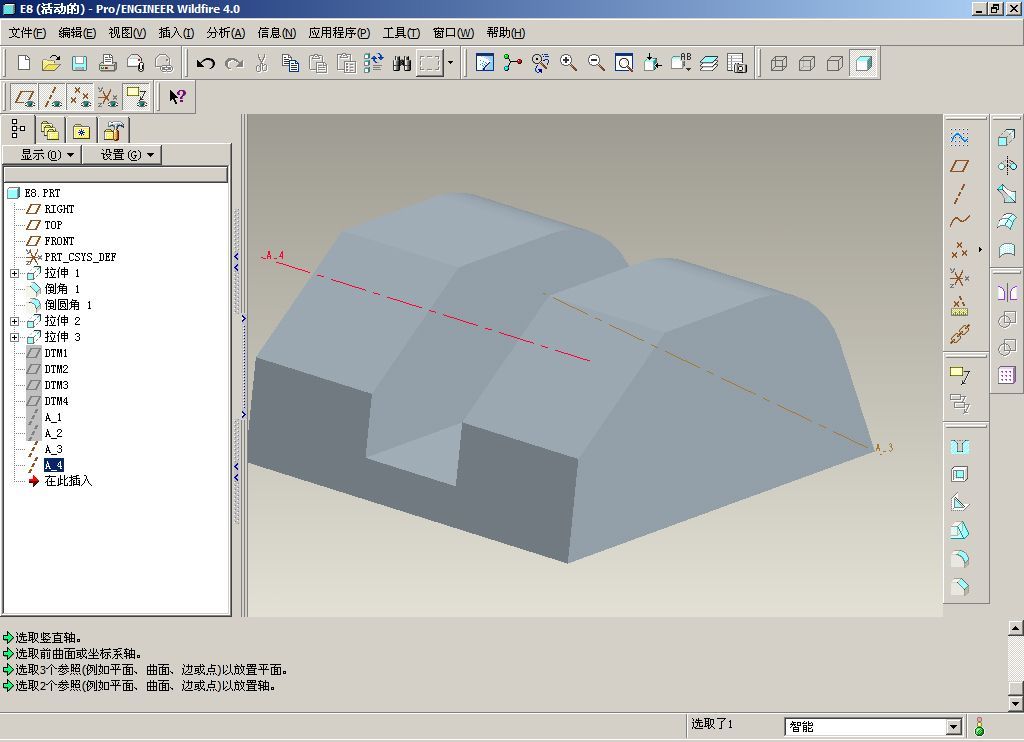Select the extrude tool in far-right toolbar

click(x=1006, y=138)
